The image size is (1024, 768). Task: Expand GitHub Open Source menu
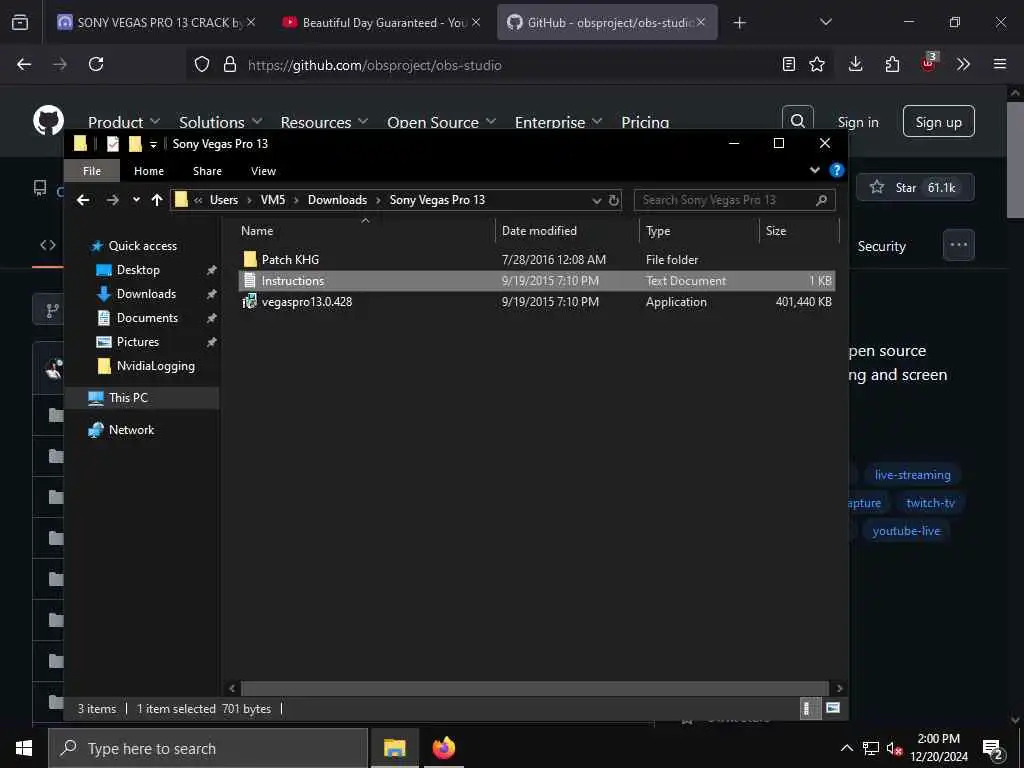441,122
